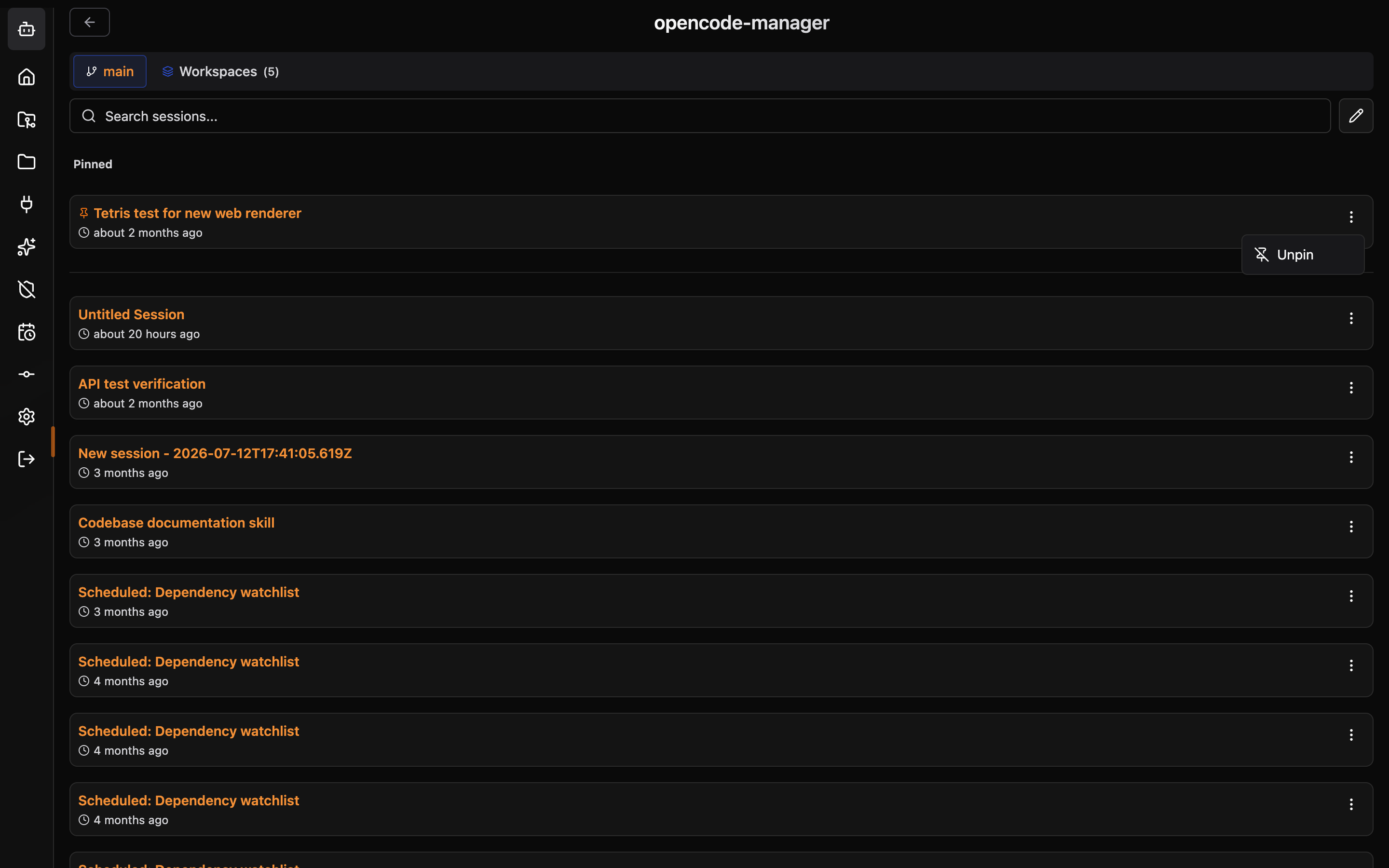This screenshot has height=868, width=1389.
Task: Open options menu for API test verification
Action: point(1351,388)
